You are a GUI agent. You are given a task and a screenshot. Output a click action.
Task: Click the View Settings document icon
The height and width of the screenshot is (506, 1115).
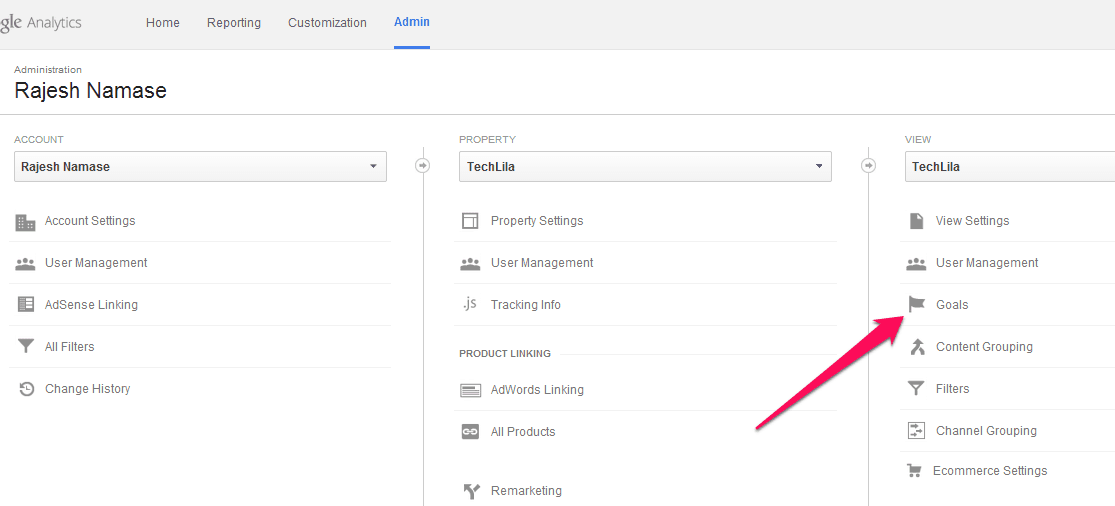tap(916, 221)
